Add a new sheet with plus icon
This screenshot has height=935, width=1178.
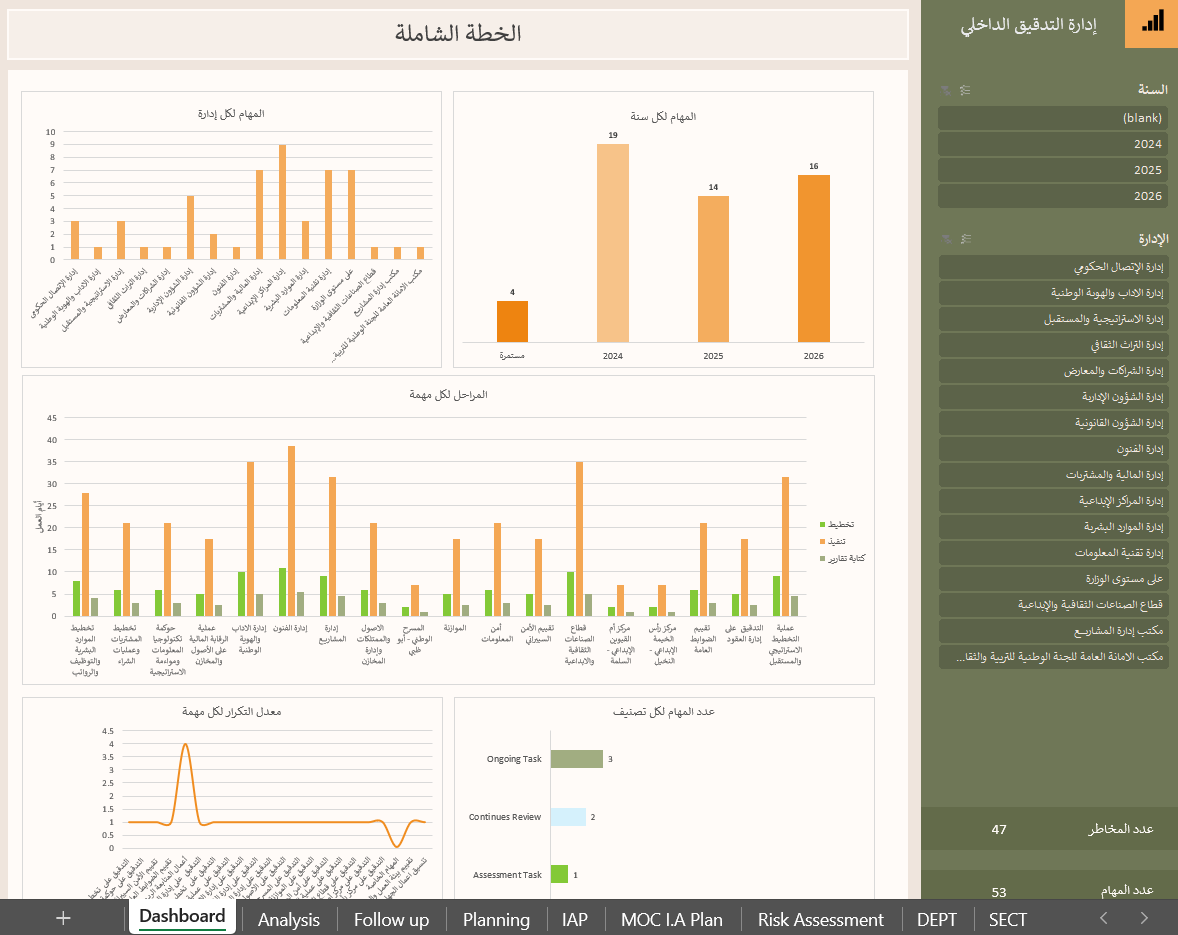(63, 918)
